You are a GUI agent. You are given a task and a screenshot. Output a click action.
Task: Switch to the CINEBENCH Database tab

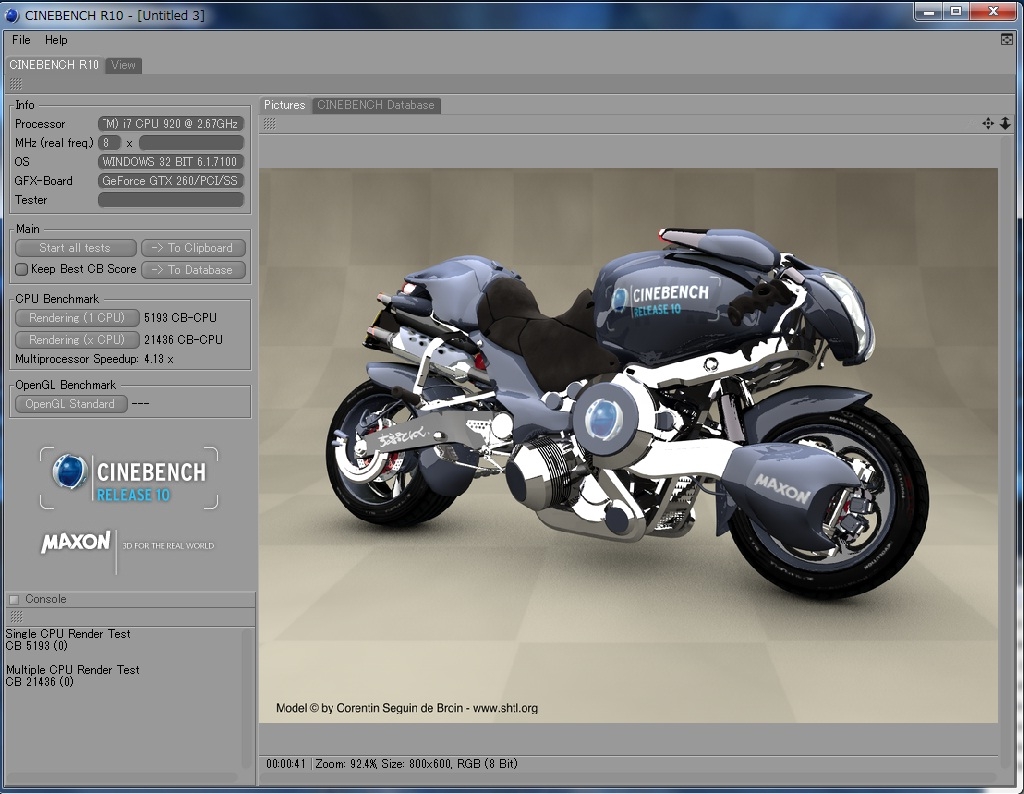[376, 105]
